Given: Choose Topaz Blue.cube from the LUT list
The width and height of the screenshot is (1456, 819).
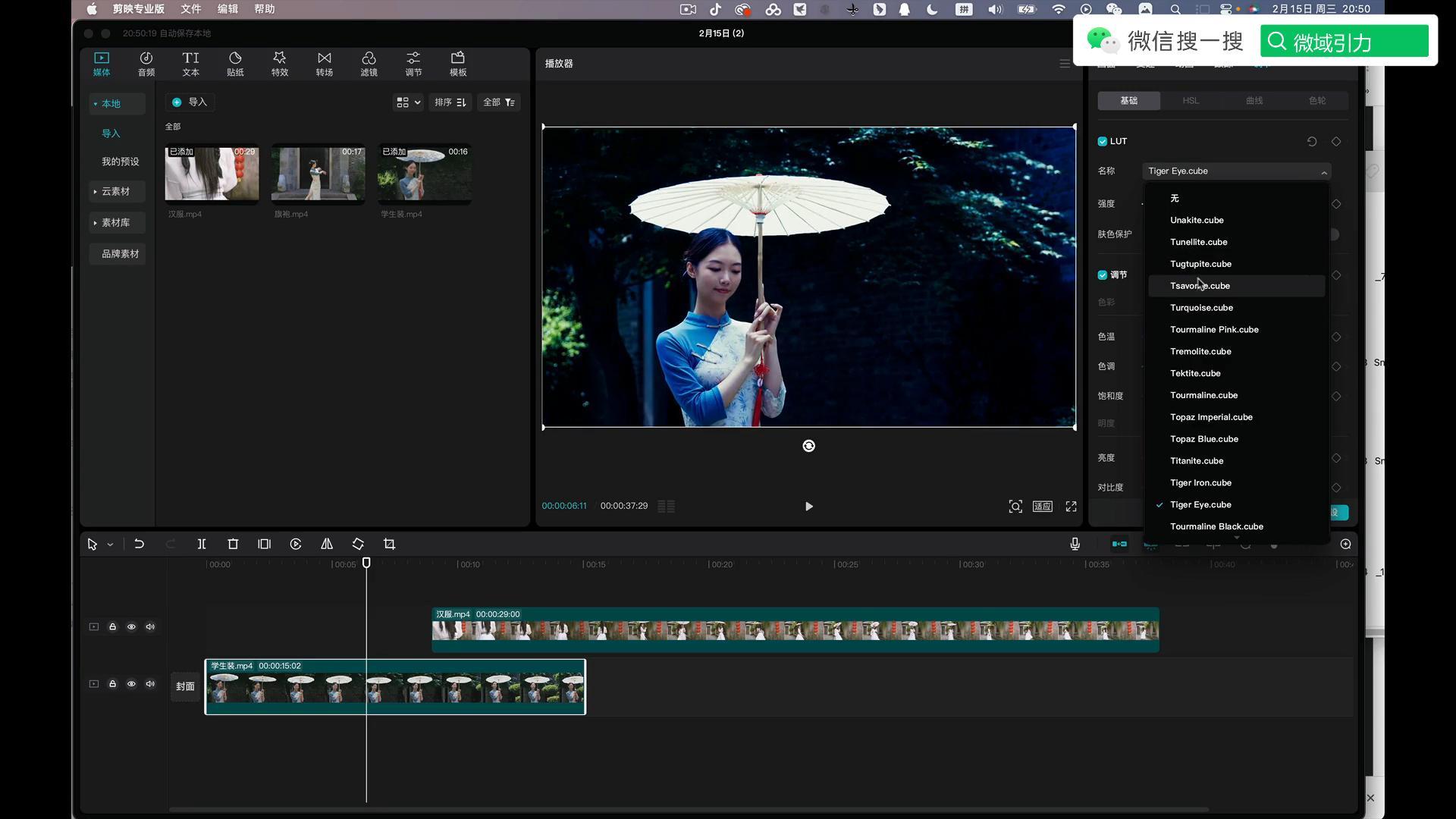Looking at the screenshot, I should click(x=1237, y=439).
